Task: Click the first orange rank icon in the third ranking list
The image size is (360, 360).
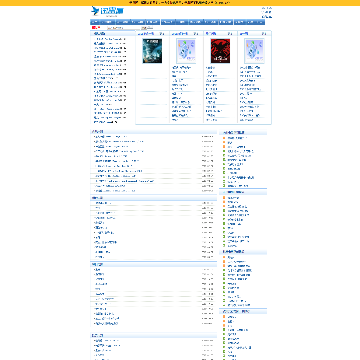Action: pyautogui.click(x=224, y=257)
